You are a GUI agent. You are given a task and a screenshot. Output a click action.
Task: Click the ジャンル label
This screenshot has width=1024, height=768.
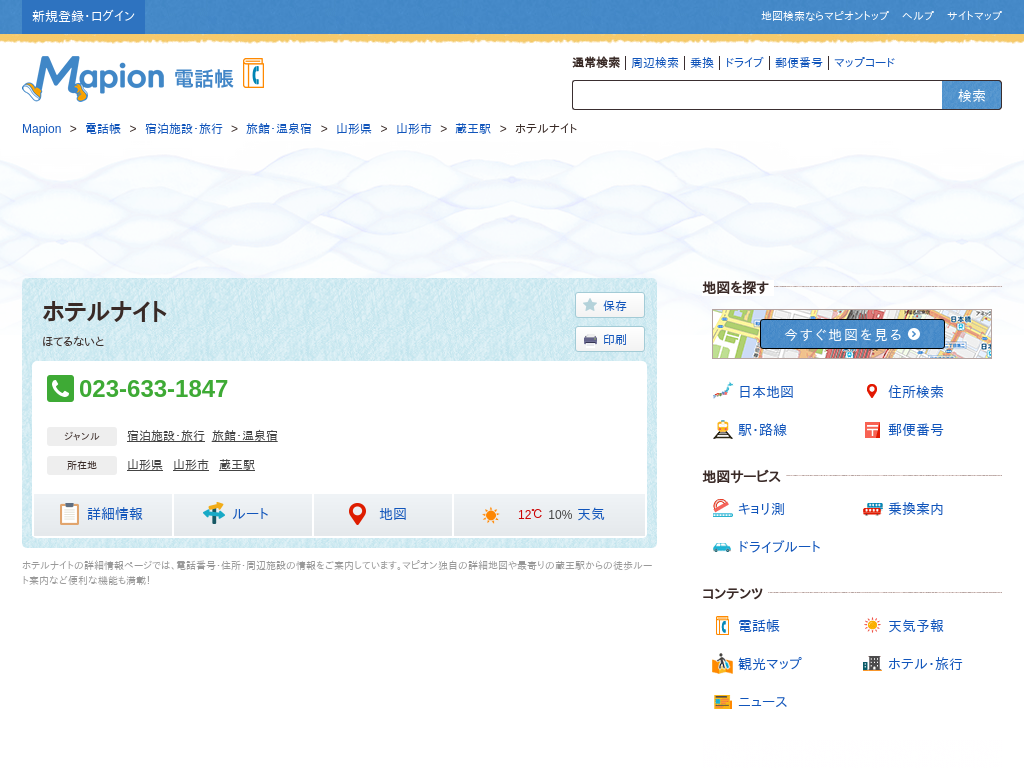coord(82,436)
